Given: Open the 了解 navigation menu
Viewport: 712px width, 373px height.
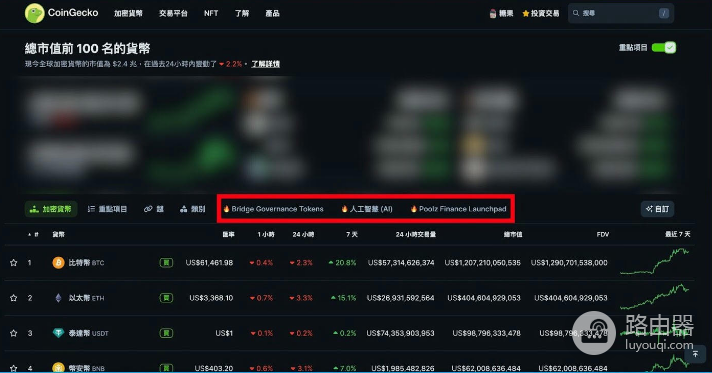Looking at the screenshot, I should [242, 14].
